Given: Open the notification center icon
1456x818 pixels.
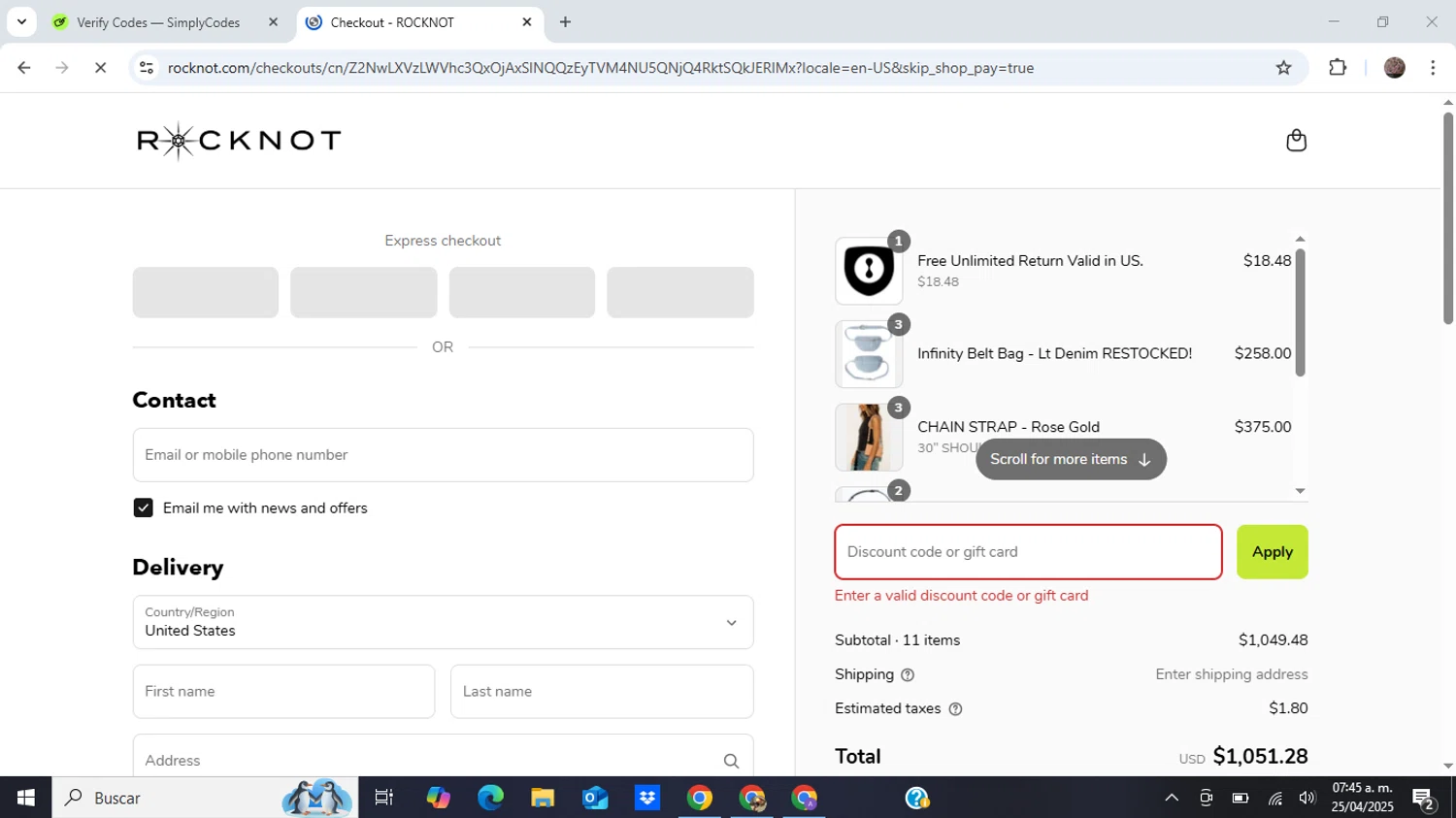Looking at the screenshot, I should [1424, 800].
